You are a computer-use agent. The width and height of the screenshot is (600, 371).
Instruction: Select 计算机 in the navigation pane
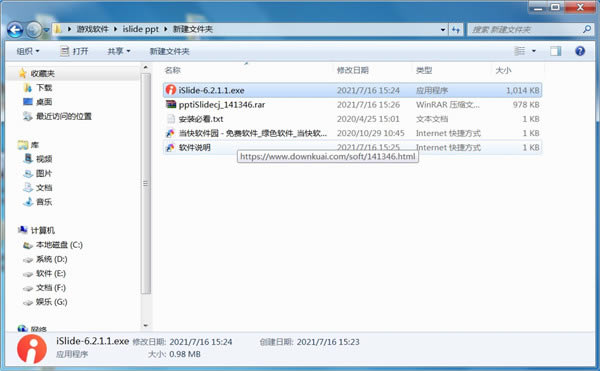(42, 230)
